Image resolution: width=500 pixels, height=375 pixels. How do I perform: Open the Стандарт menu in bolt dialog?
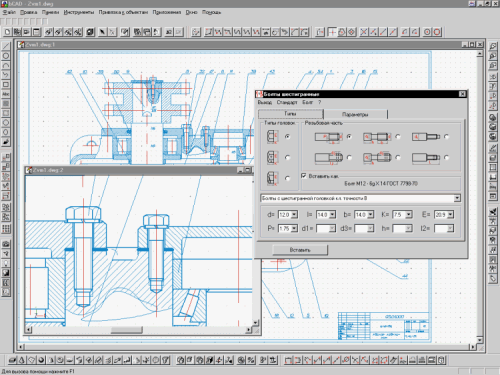[287, 102]
